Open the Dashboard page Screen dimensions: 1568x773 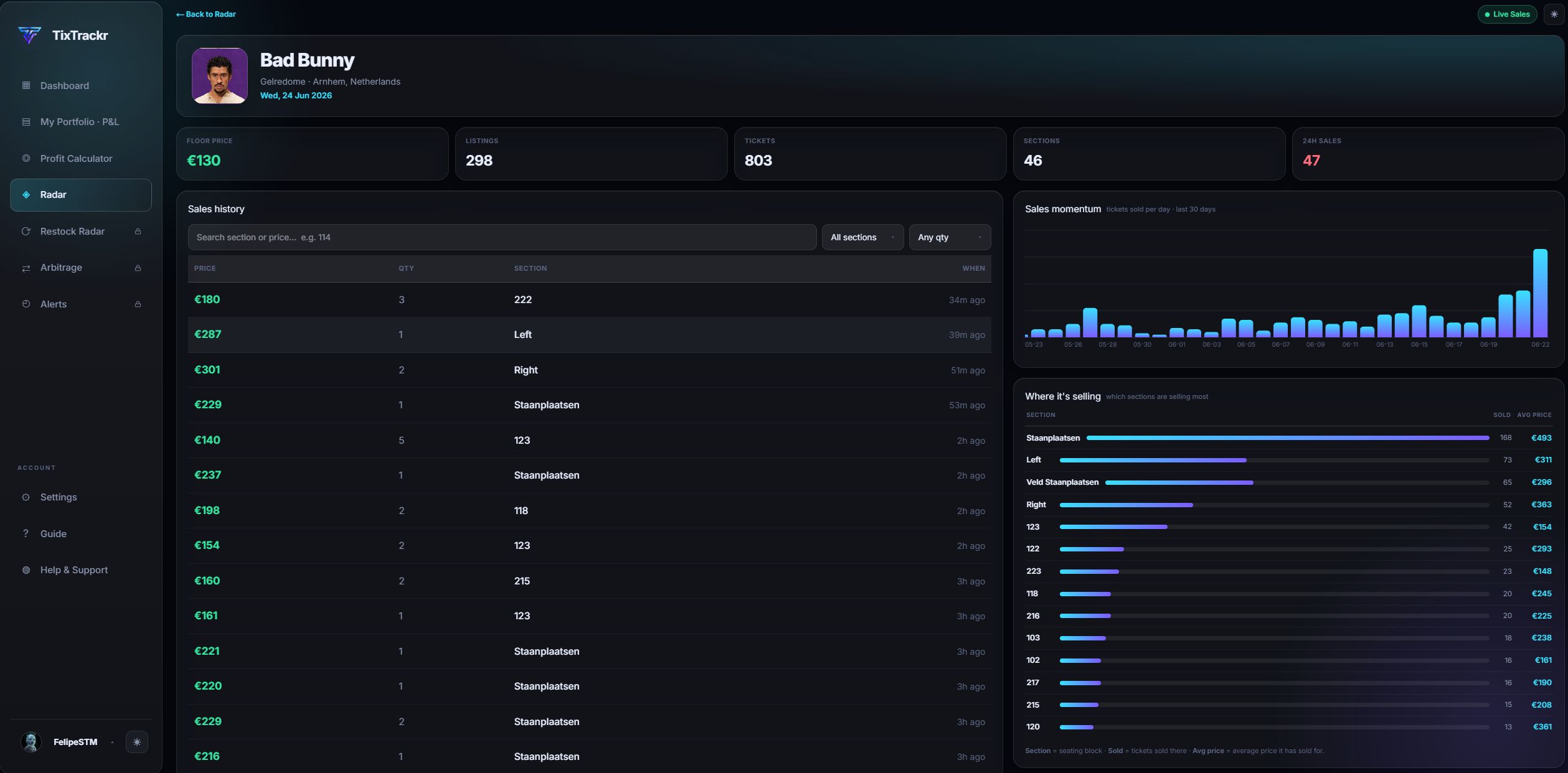pyautogui.click(x=81, y=86)
